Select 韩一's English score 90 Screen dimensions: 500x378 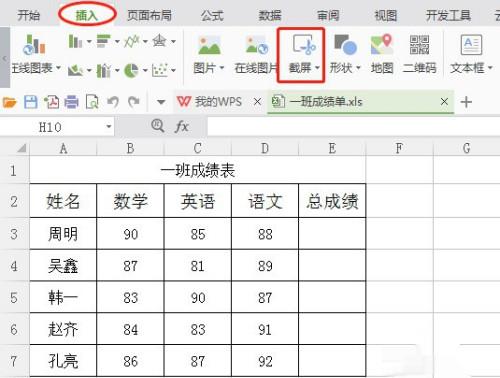point(198,298)
